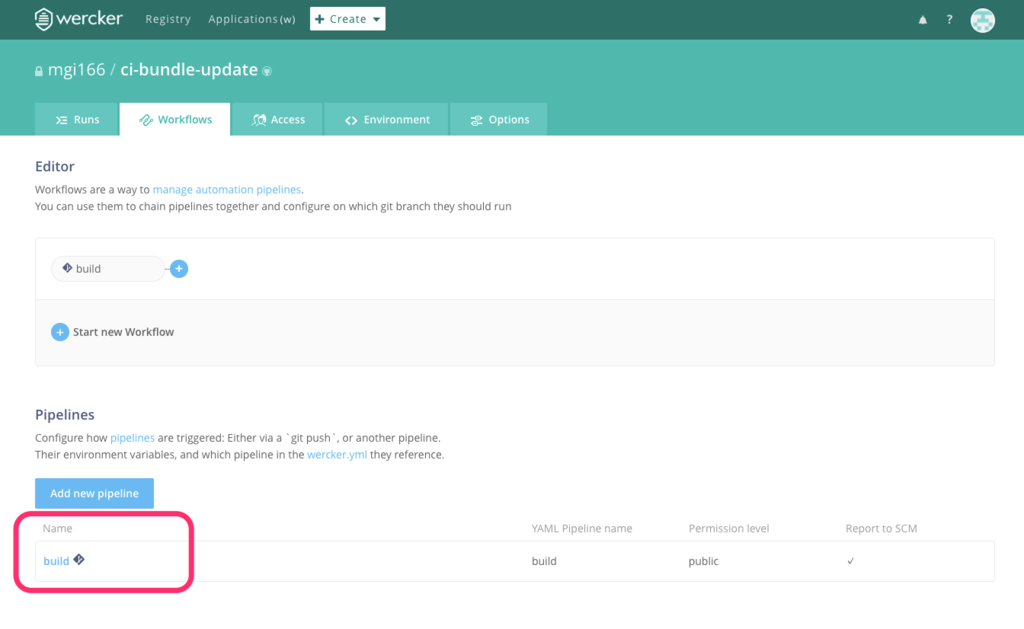Screen dimensions: 1024x629
Task: Click Add new pipeline button
Action: pyautogui.click(x=95, y=493)
